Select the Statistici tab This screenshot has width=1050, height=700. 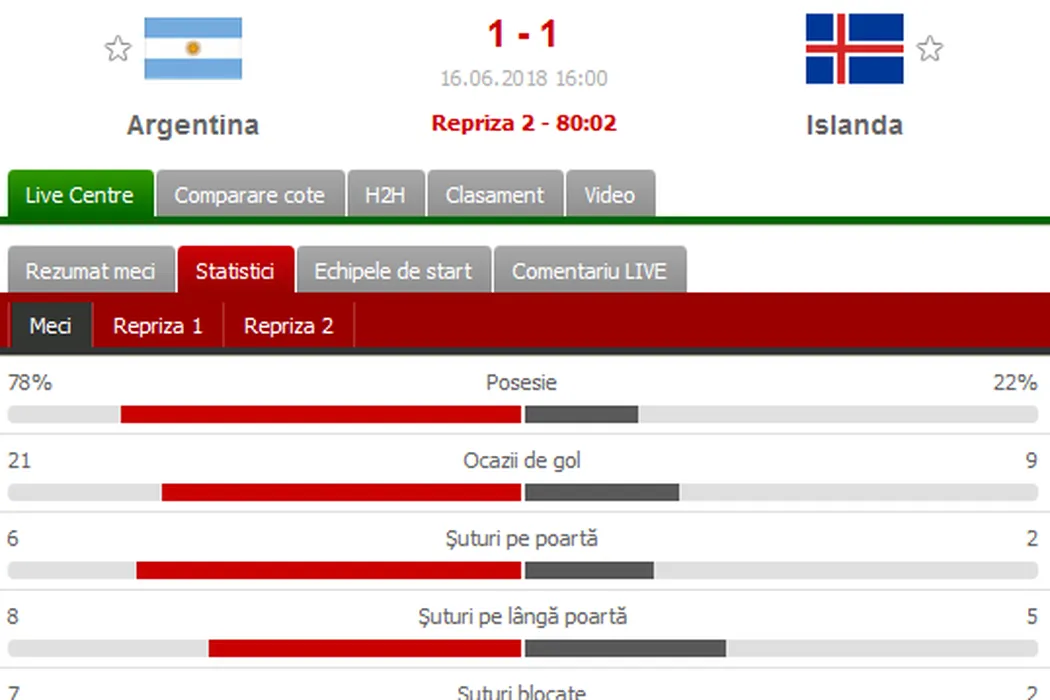[x=235, y=271]
